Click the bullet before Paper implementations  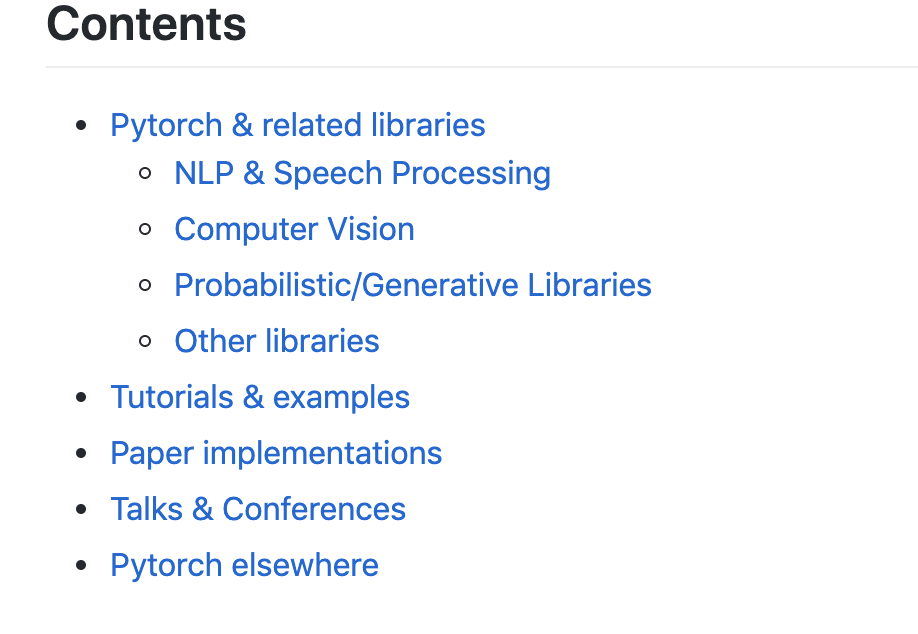coord(82,454)
